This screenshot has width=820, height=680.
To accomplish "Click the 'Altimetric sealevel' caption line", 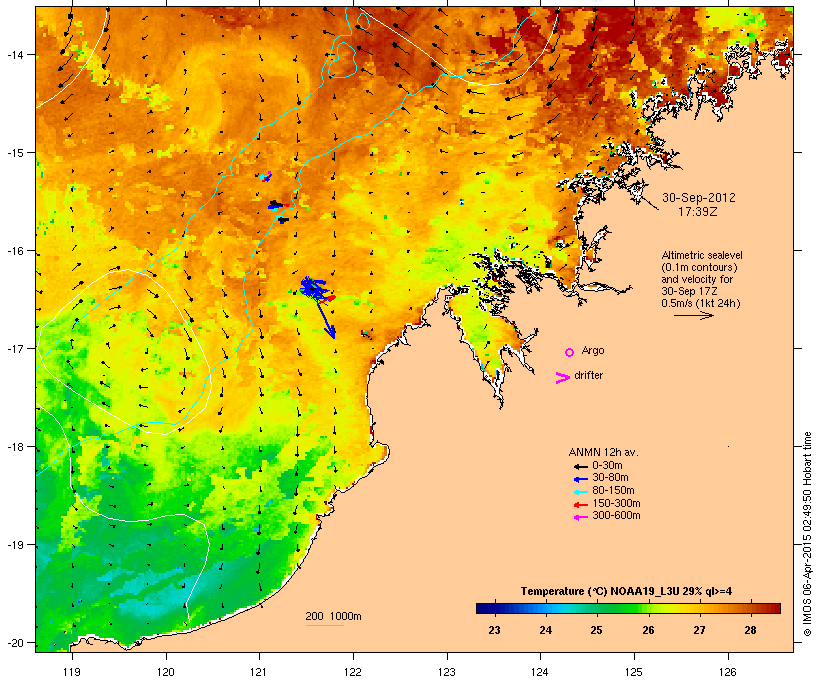I will click(702, 255).
